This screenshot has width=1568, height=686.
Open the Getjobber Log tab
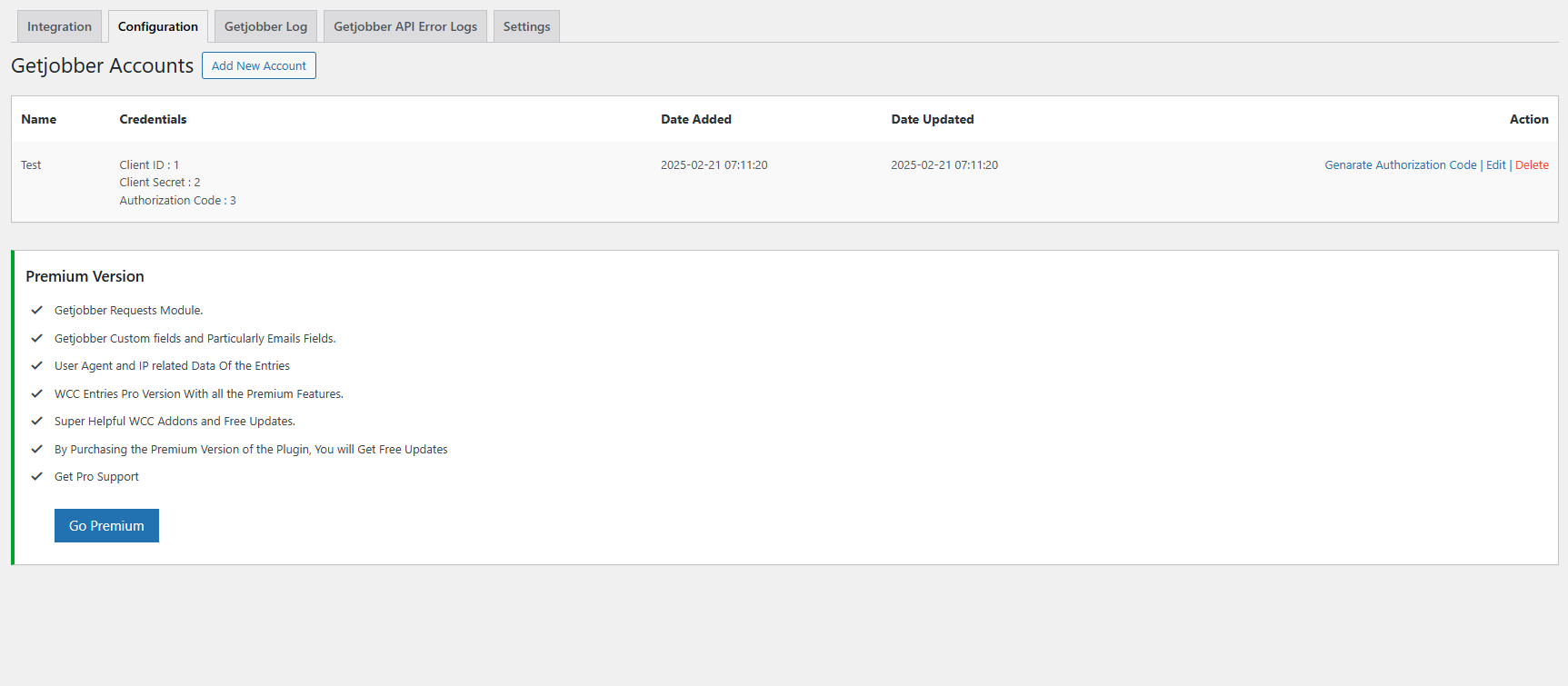tap(265, 26)
